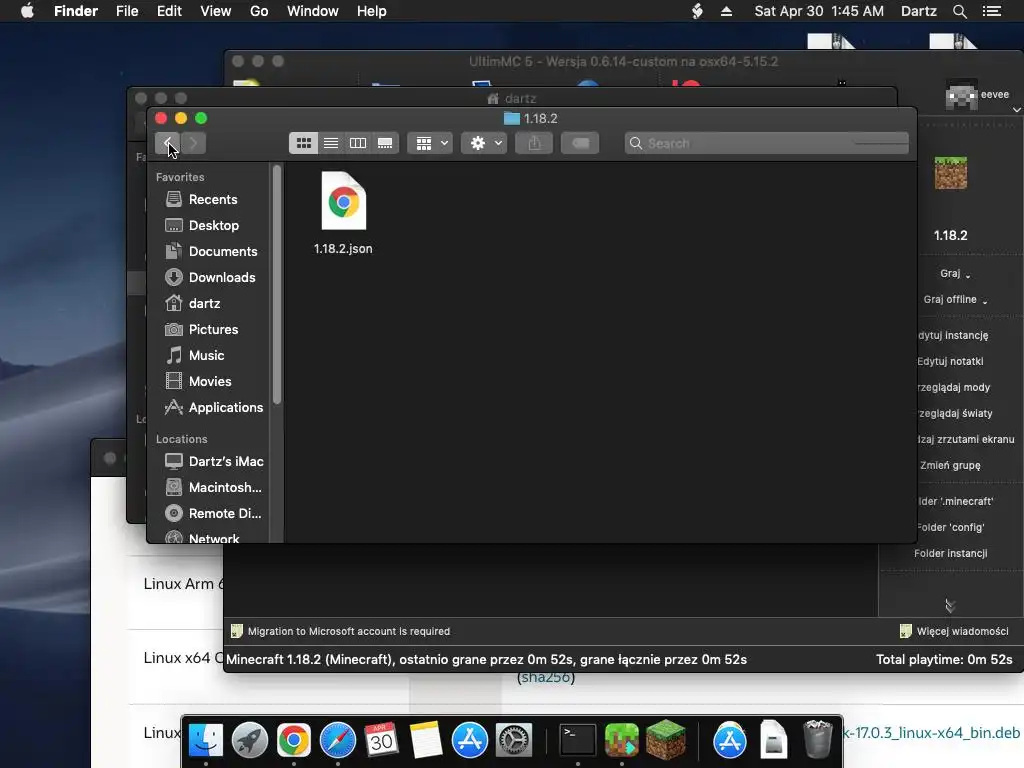Open the Go menu
Screen dimensions: 1024x768
pos(259,11)
